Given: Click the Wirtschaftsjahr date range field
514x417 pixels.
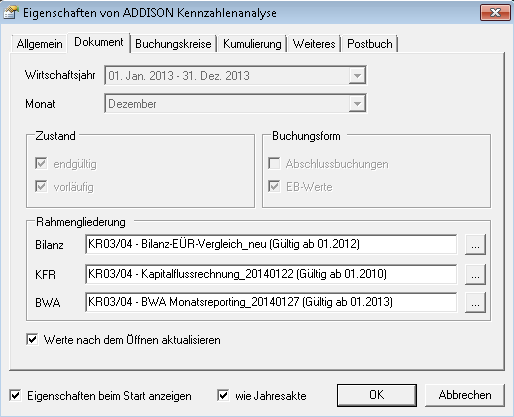Looking at the screenshot, I should 235,76.
